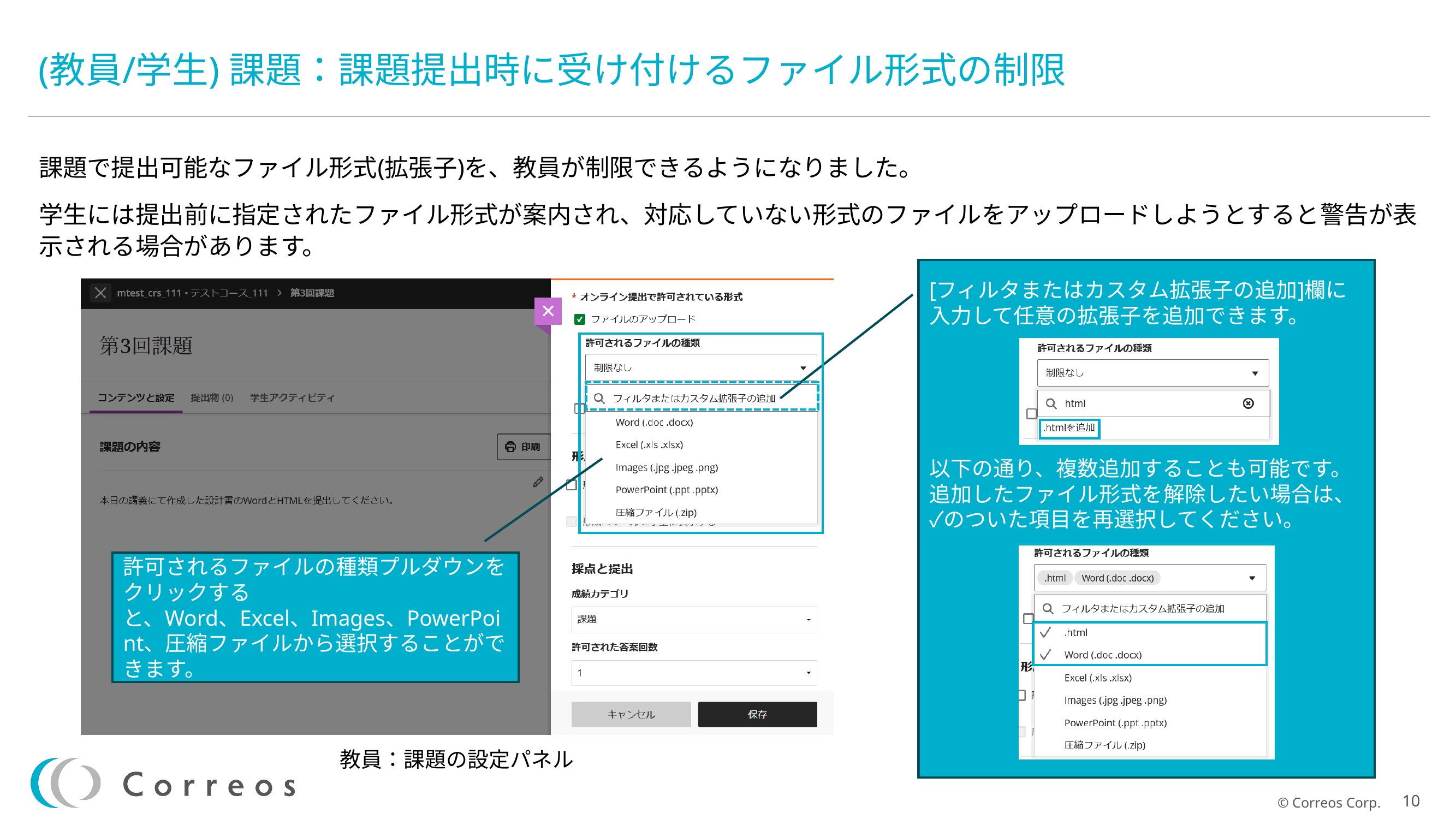Select Excel (.xls .xlsx) below Word in the unchecked list

pyautogui.click(x=702, y=445)
